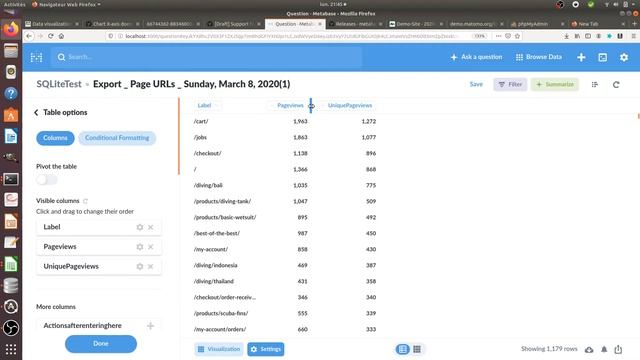Click the /products/diving-tank/ cell
This screenshot has height=360, width=640.
[x=222, y=201]
